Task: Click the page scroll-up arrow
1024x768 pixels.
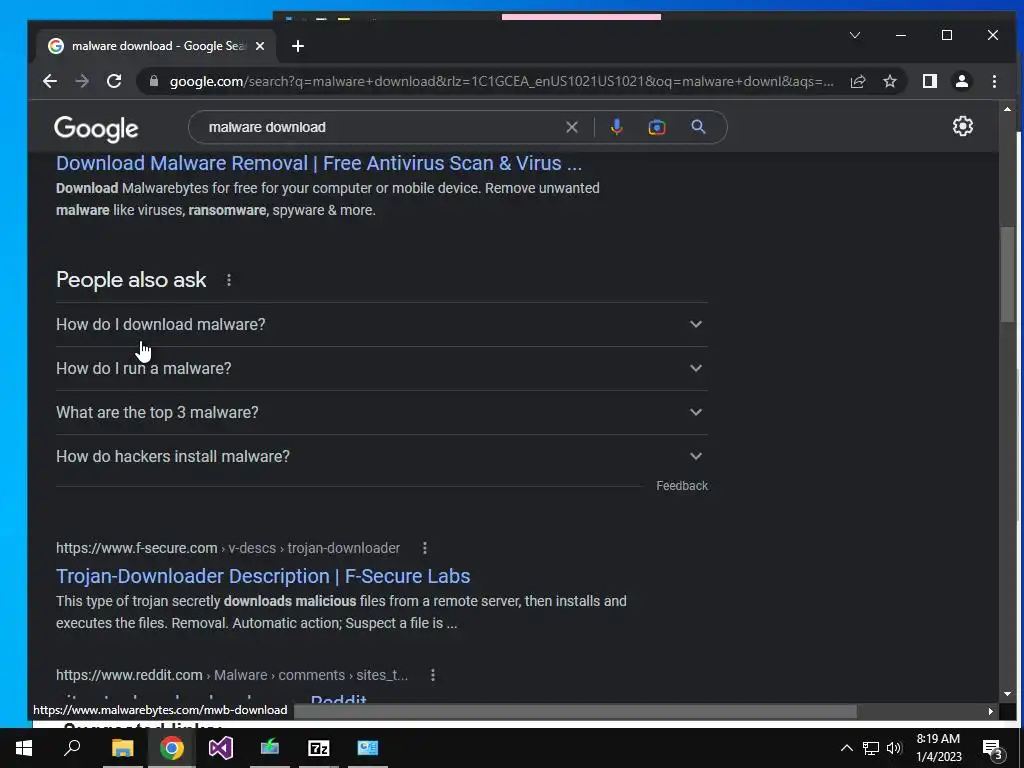Action: (x=1007, y=109)
